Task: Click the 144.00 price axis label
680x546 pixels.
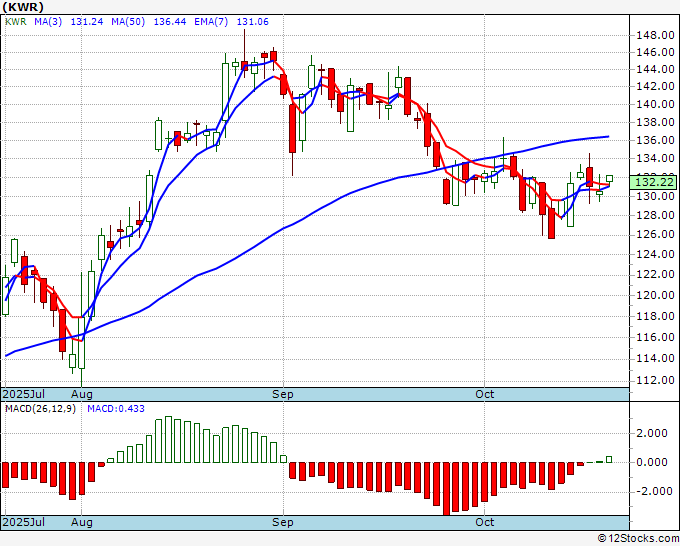Action: pyautogui.click(x=655, y=69)
